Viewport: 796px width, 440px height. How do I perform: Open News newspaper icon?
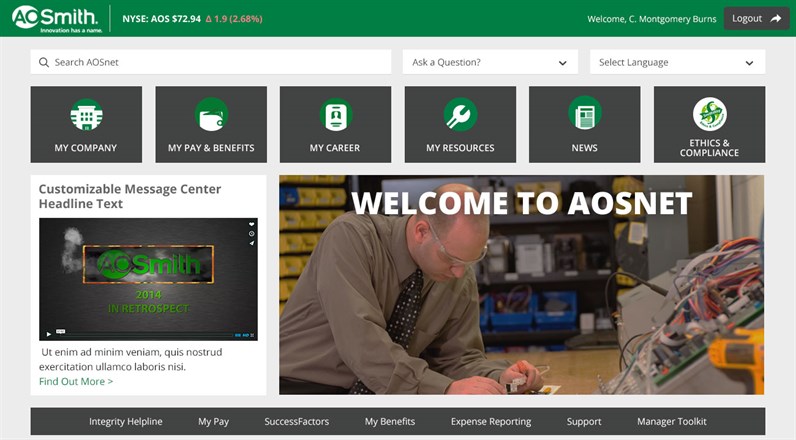pyautogui.click(x=585, y=115)
